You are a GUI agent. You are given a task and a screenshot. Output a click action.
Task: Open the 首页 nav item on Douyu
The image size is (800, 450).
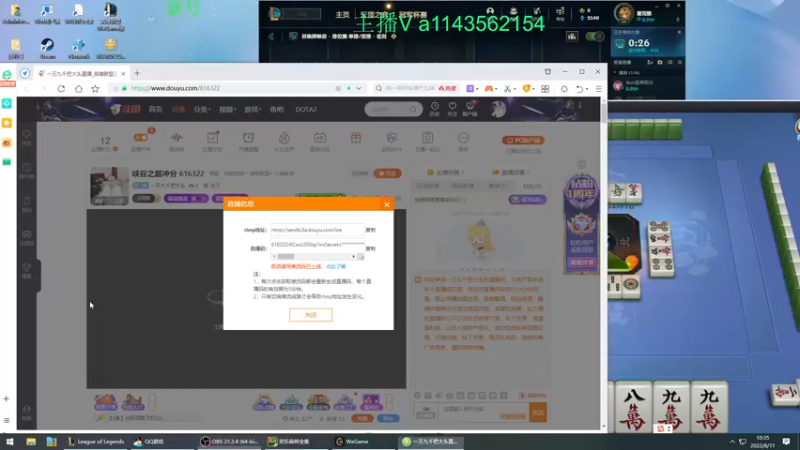[156, 110]
